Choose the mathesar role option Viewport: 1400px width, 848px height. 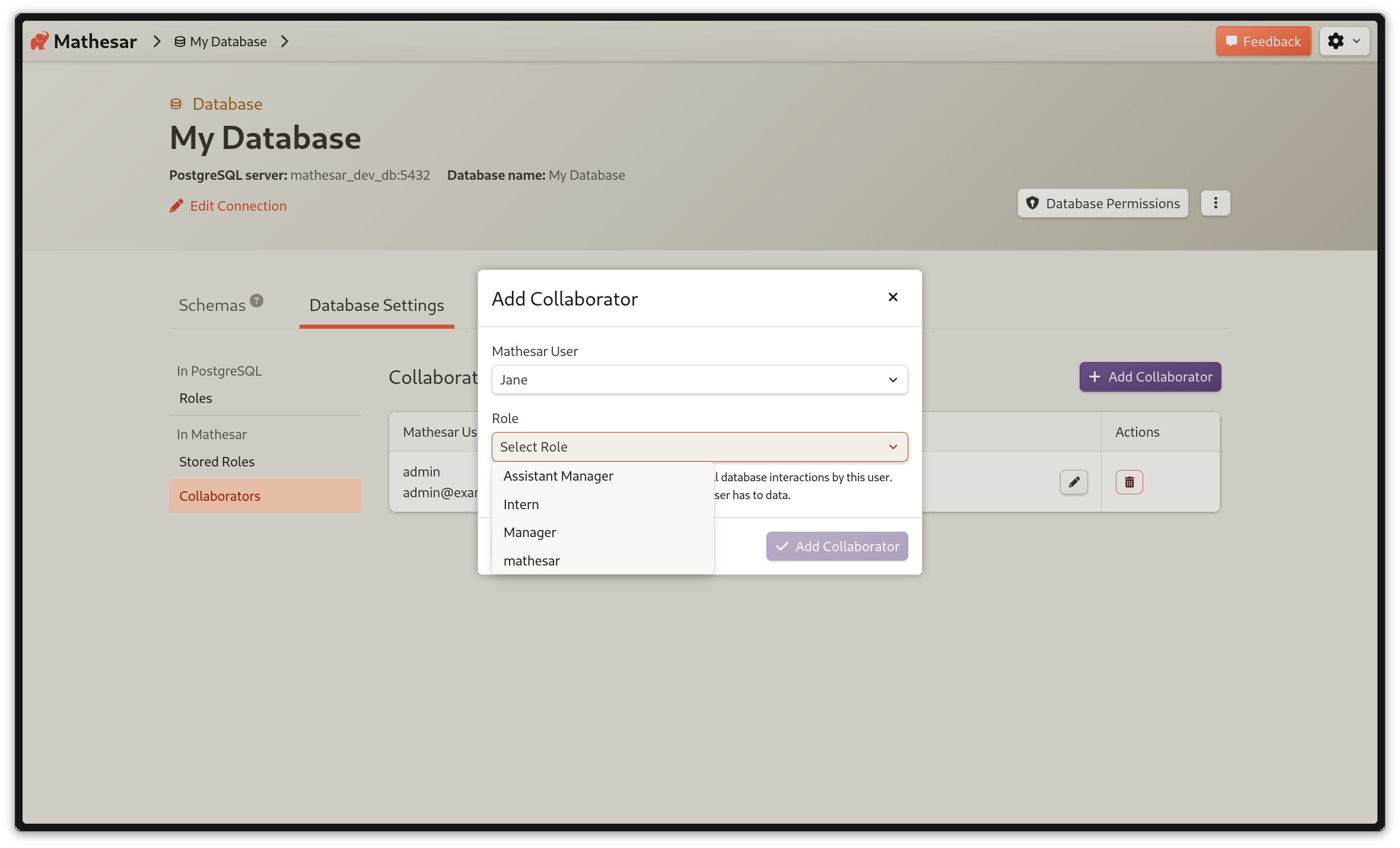[531, 560]
